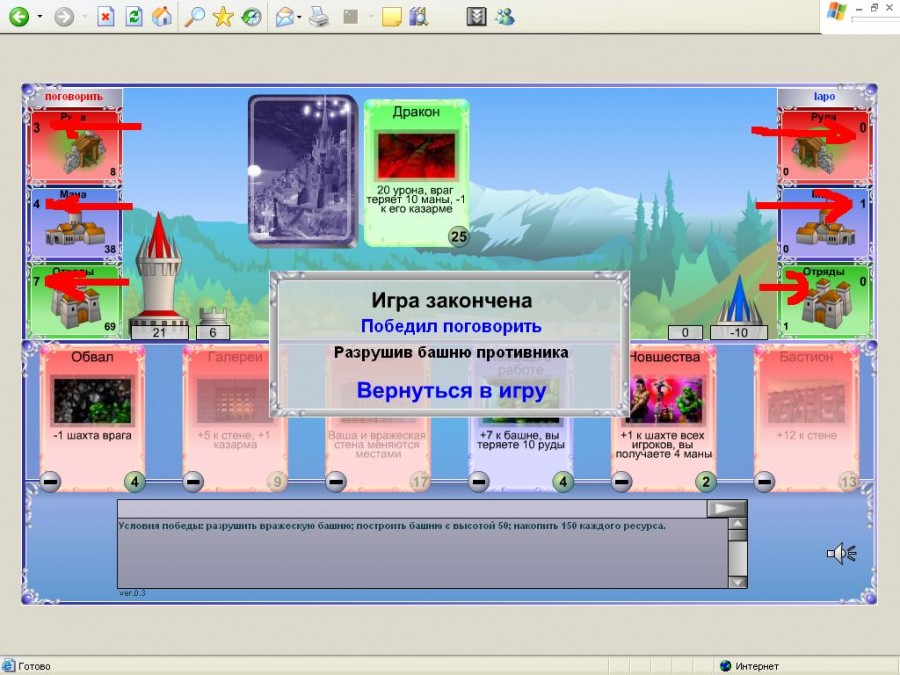
Task: Click the History icon in toolbar
Action: tap(251, 16)
